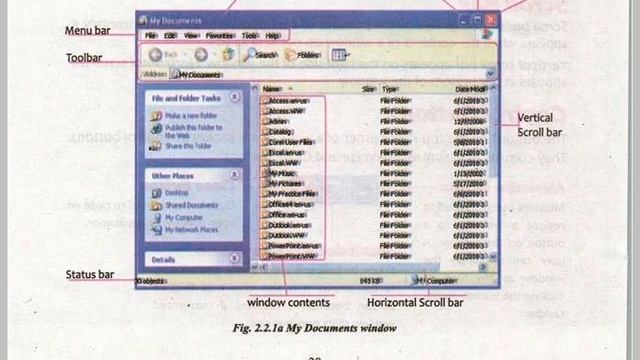Select the PowerPoint.en-us folder name
Image resolution: width=640 pixels, height=360 pixels.
point(294,246)
